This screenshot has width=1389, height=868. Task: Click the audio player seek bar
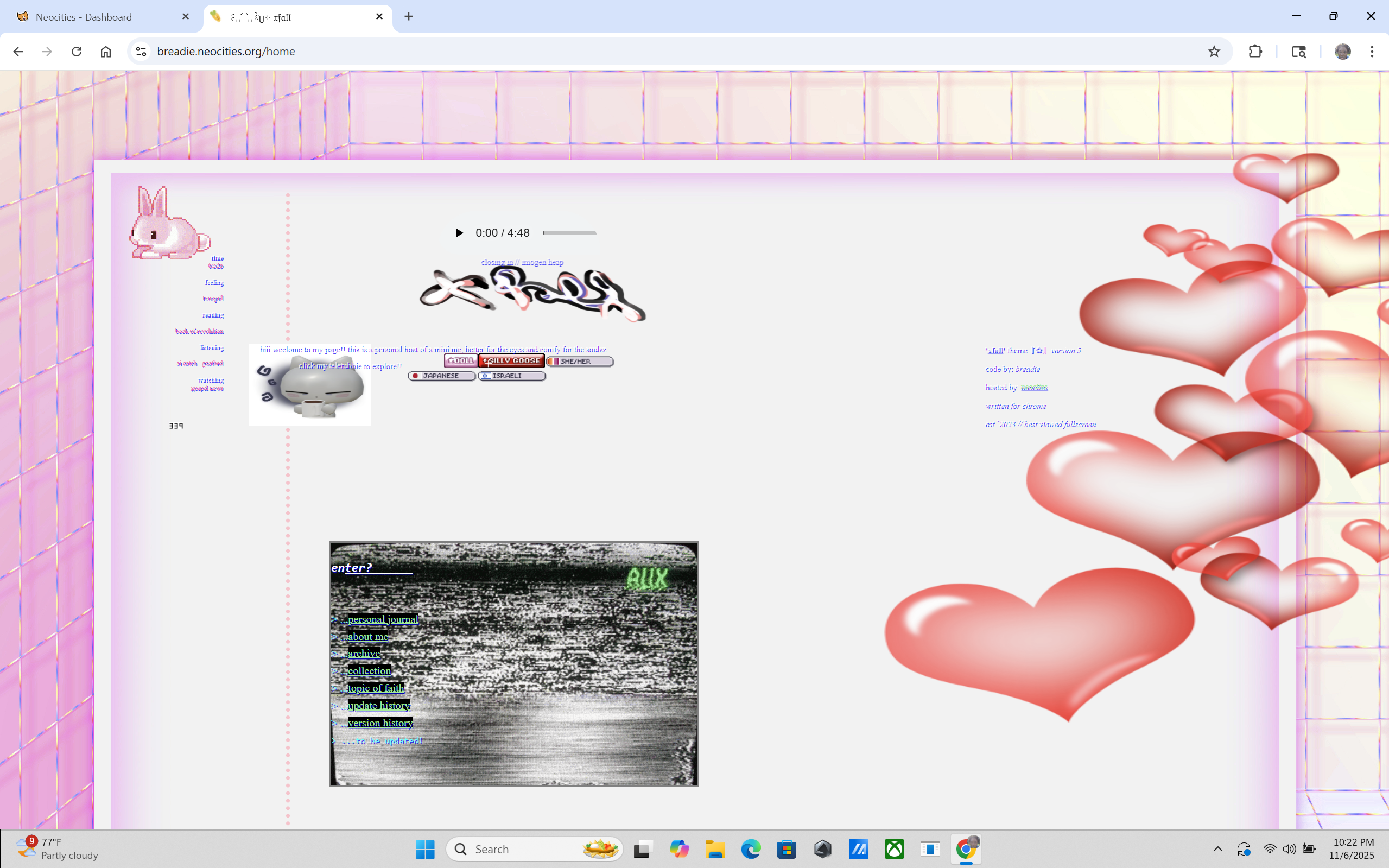click(x=569, y=232)
